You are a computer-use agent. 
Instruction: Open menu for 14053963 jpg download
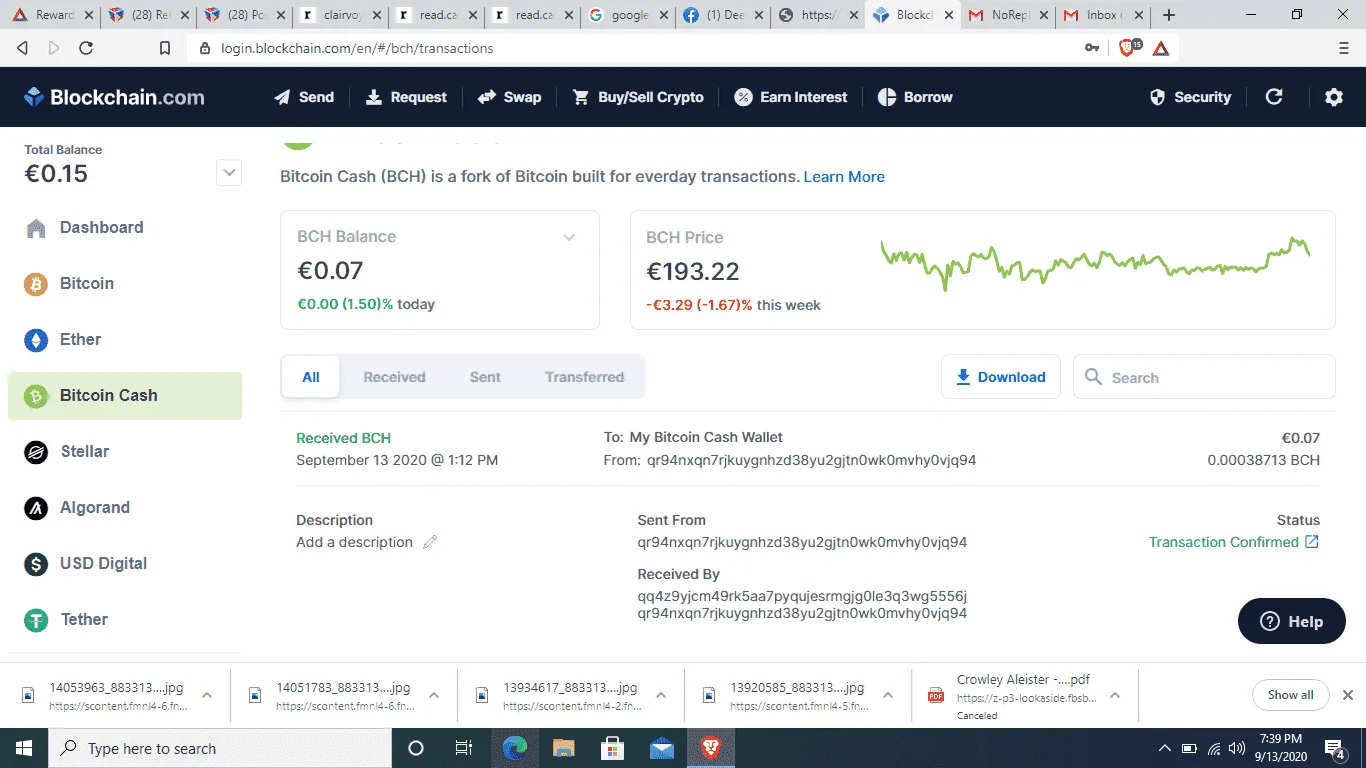(x=207, y=695)
